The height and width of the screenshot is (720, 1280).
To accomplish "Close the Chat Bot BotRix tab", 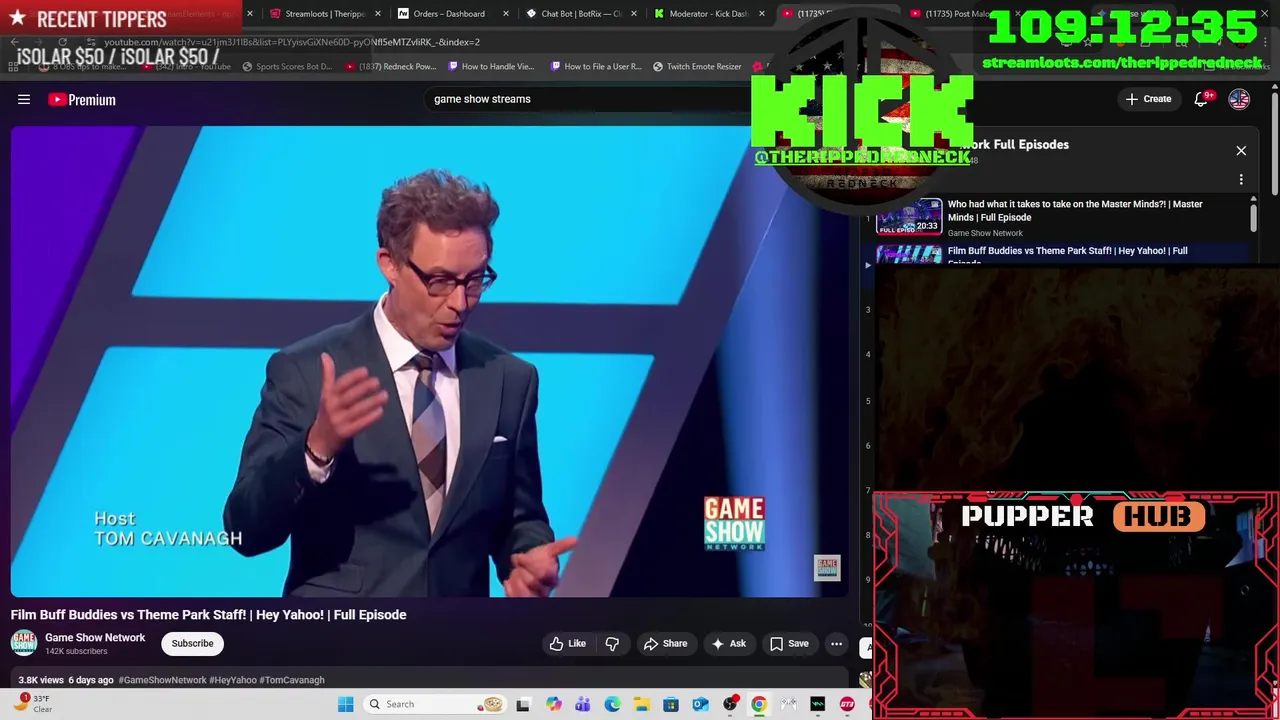I will pyautogui.click(x=634, y=14).
